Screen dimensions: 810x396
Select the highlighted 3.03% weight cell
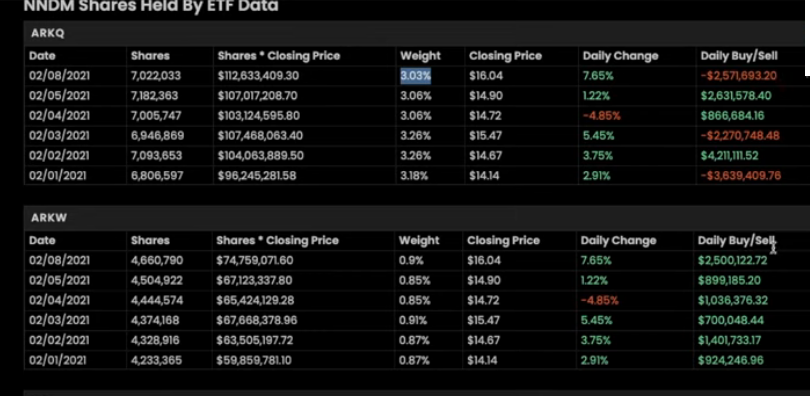[x=415, y=76]
